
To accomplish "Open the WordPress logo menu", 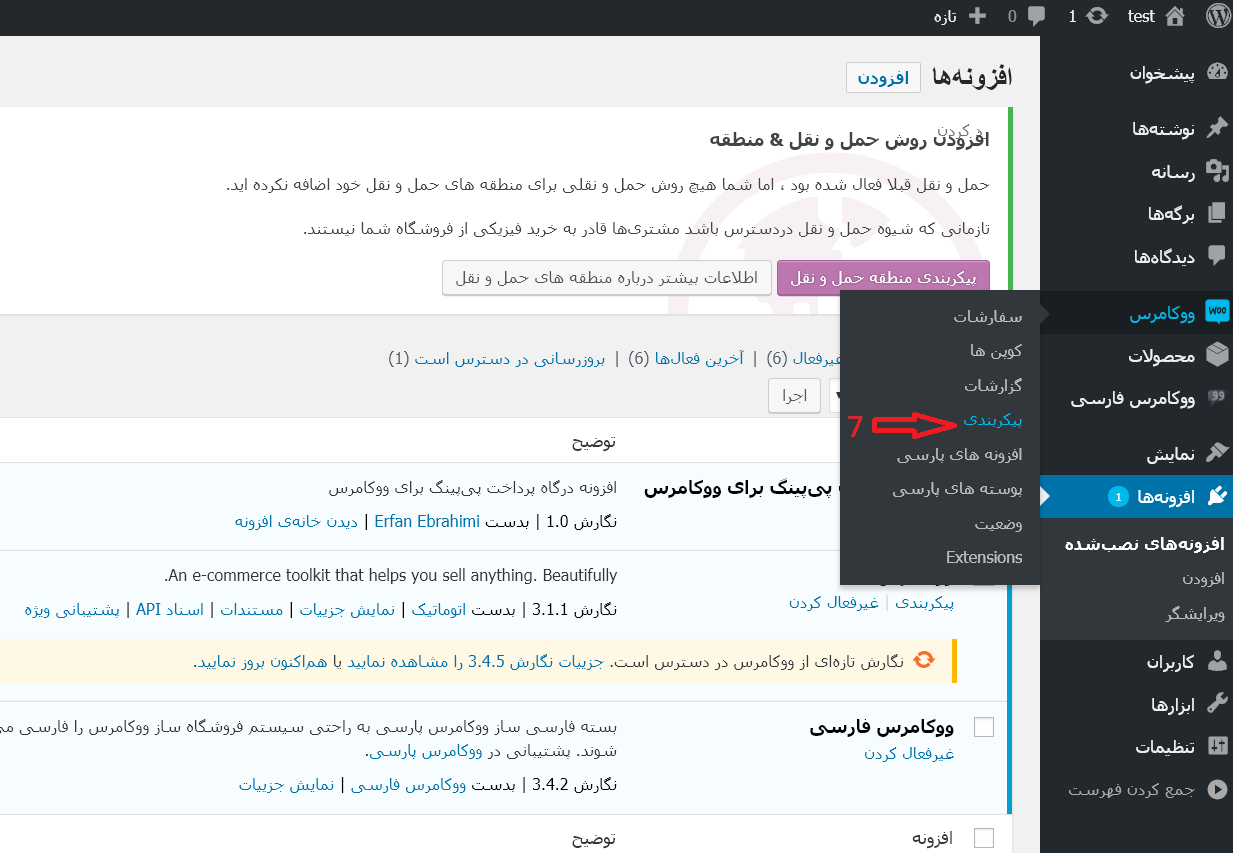I will (1217, 16).
